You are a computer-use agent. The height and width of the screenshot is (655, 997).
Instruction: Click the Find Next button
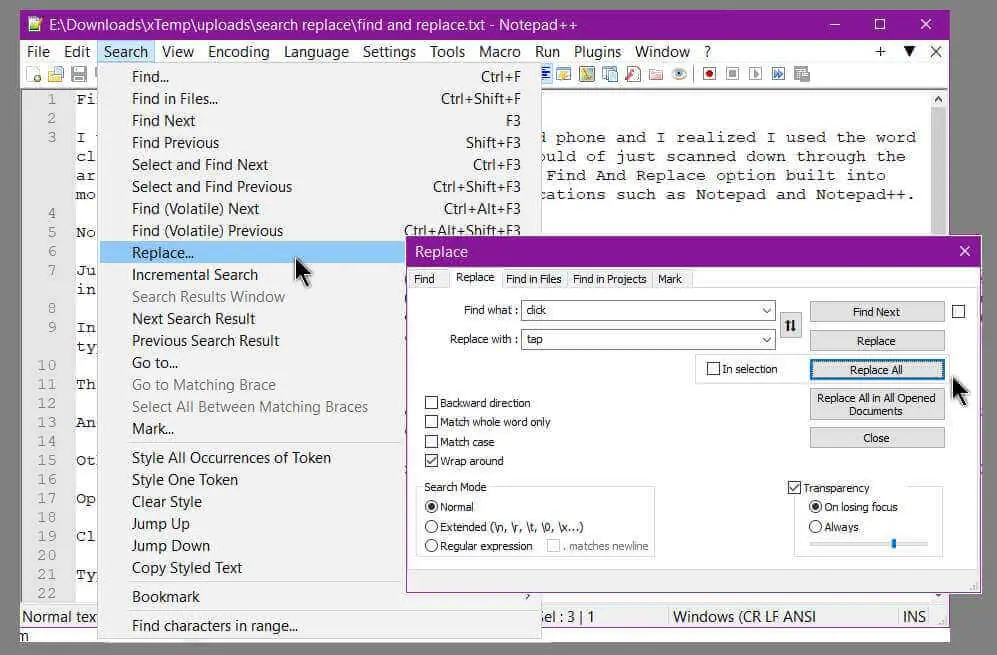(877, 312)
